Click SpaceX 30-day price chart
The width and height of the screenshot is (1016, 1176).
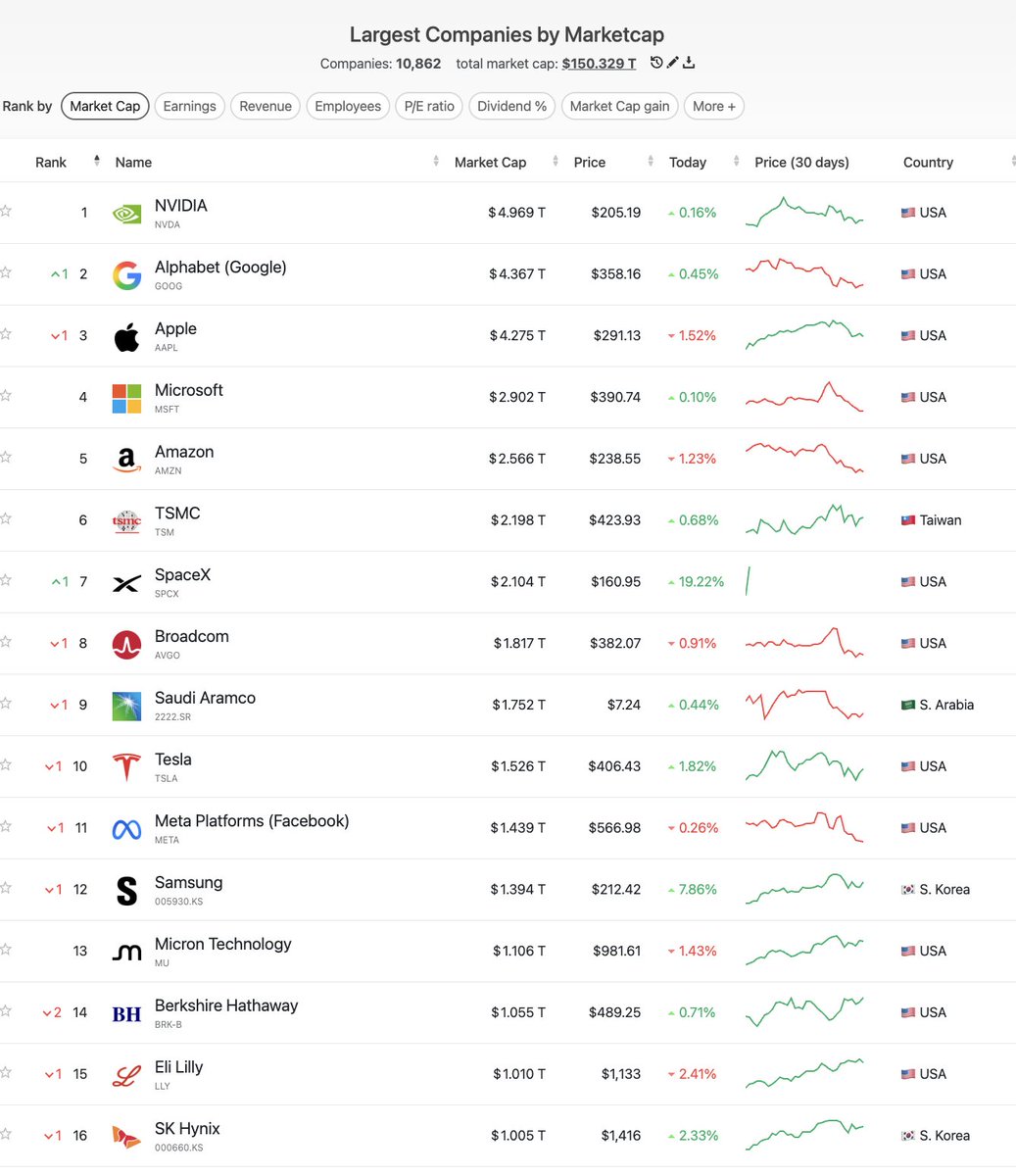point(748,581)
